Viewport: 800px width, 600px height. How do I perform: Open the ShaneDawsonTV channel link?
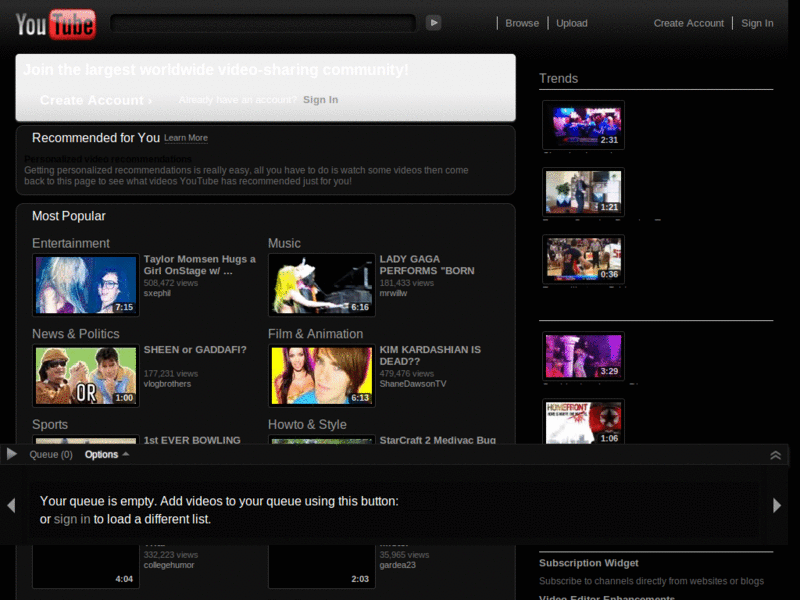[413, 384]
